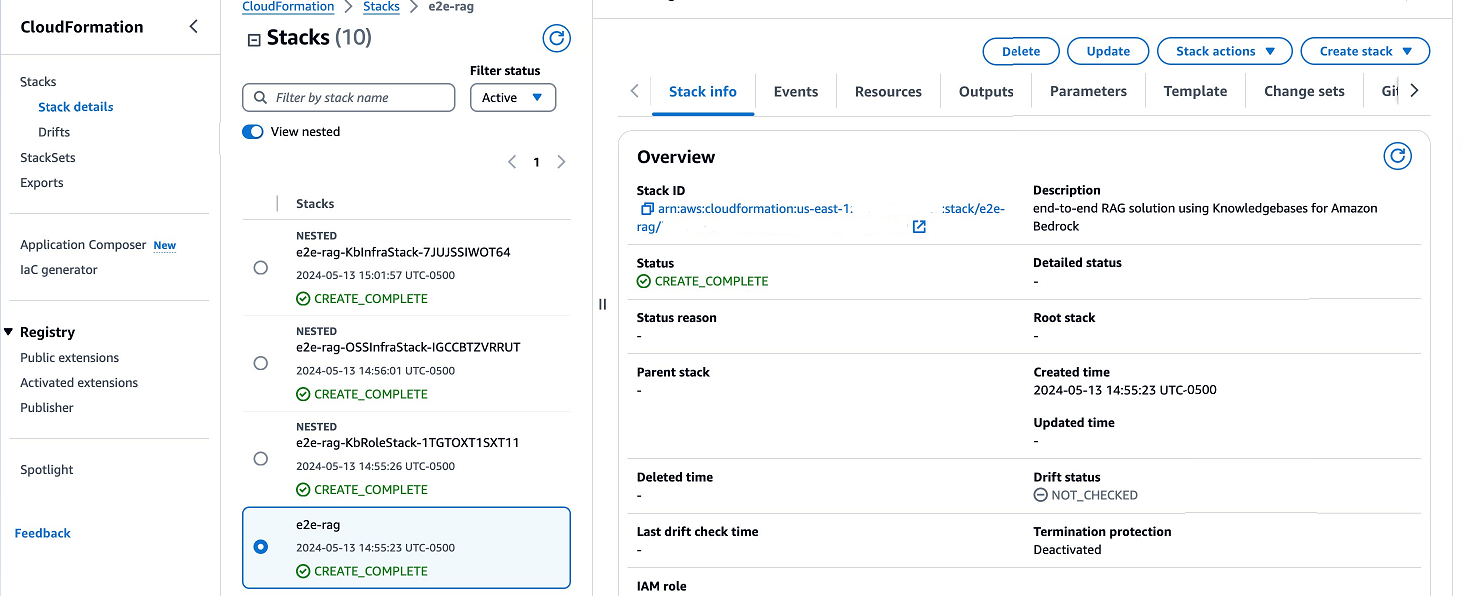The height and width of the screenshot is (596, 1463).
Task: Click the e2e-rag-OSSInfraStack-IGCCBTZVRRUT stack name
Action: click(408, 347)
